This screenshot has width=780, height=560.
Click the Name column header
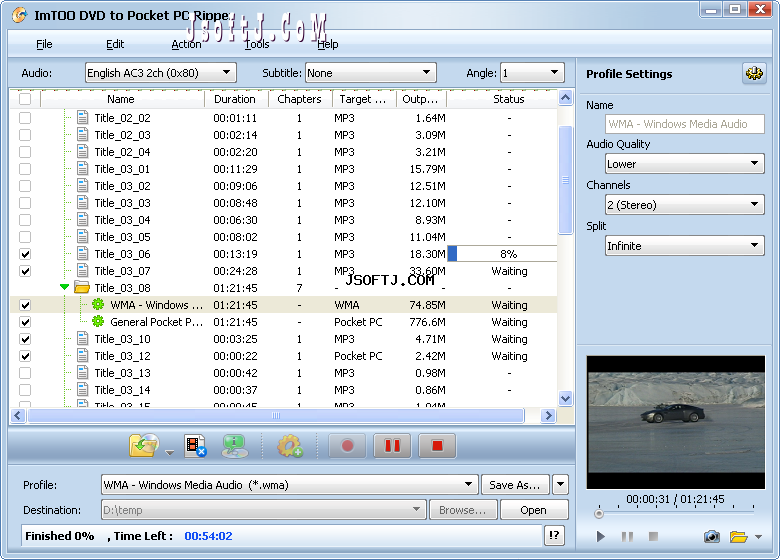tap(122, 99)
